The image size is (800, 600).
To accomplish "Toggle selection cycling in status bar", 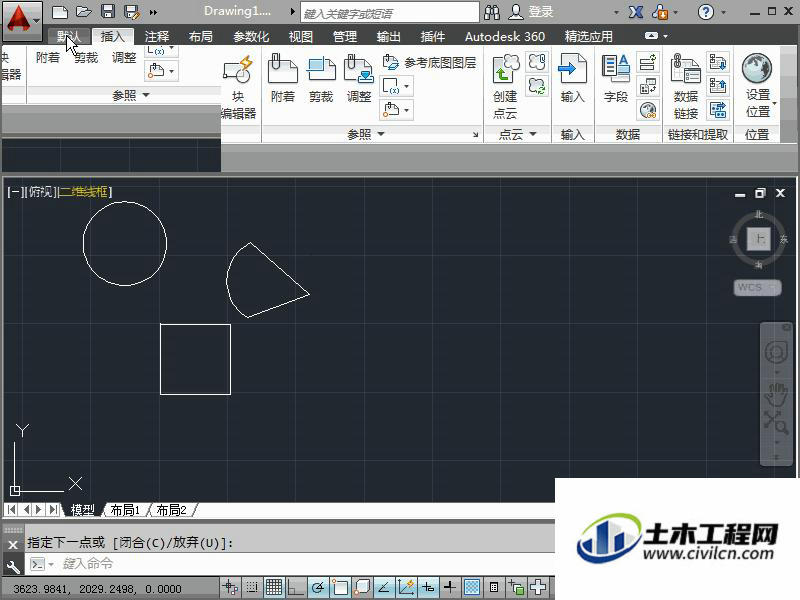I will [516, 587].
